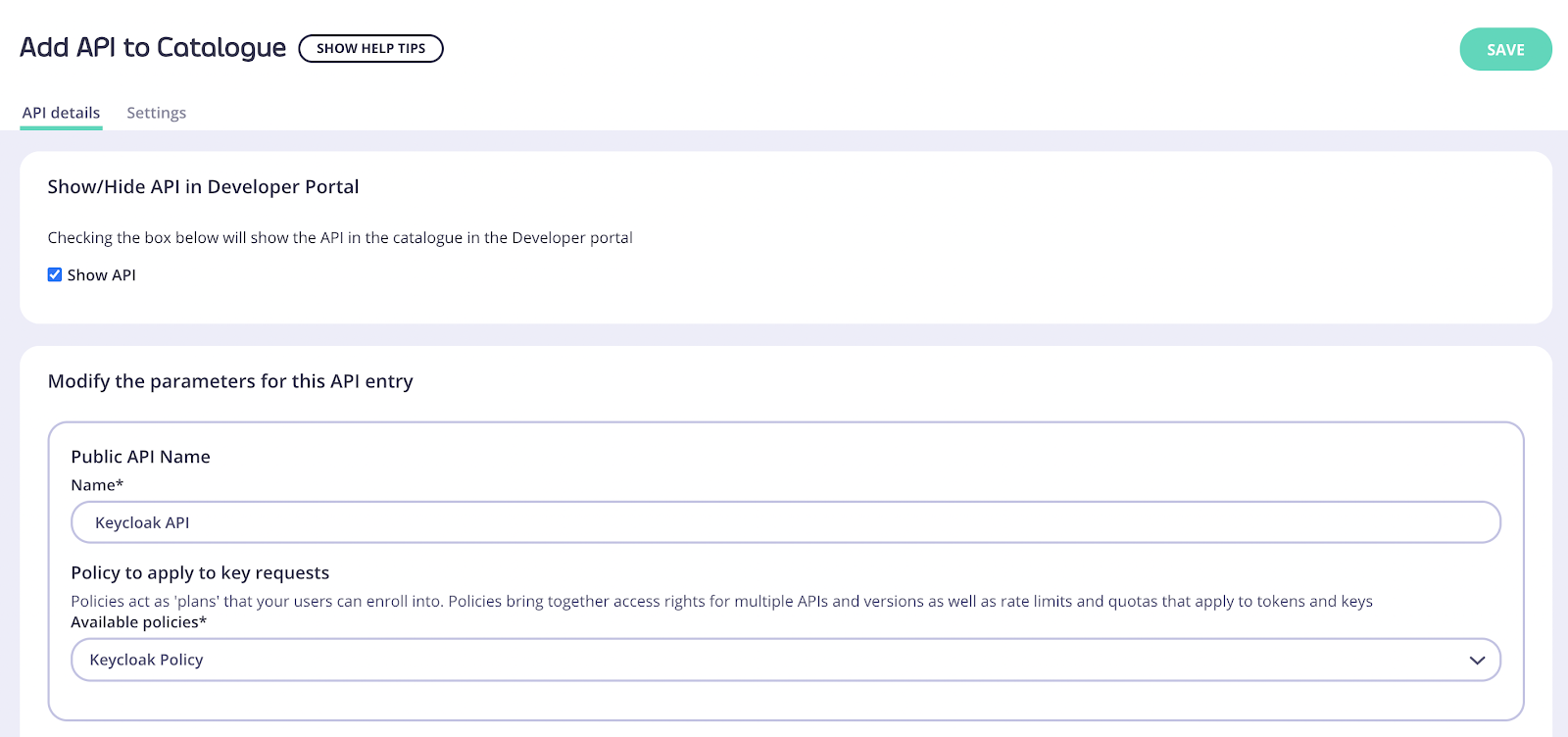Click blank space beside Settings tab

(784, 113)
